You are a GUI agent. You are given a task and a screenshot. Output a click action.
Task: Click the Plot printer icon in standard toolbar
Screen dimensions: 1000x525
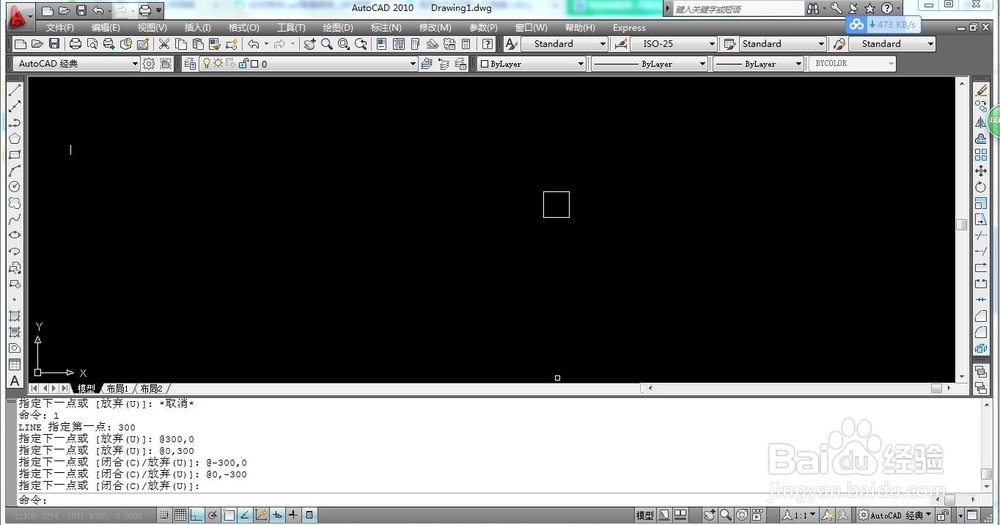[75, 44]
